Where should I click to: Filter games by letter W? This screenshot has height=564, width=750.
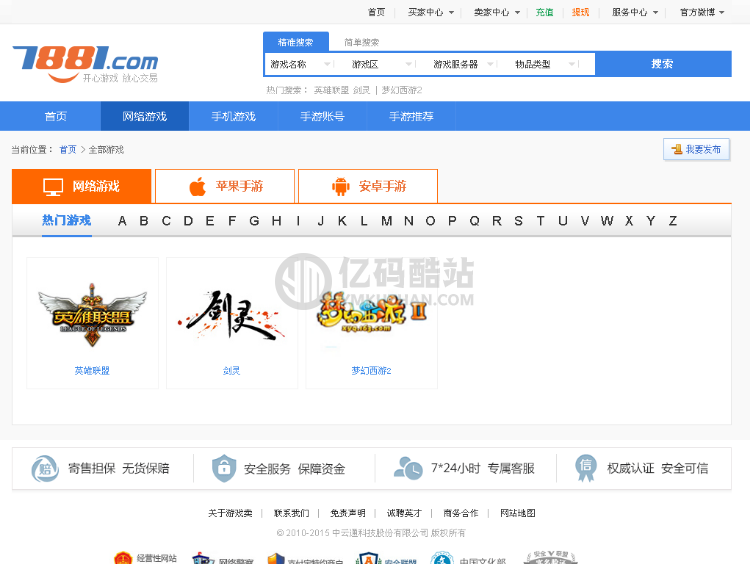pos(607,221)
